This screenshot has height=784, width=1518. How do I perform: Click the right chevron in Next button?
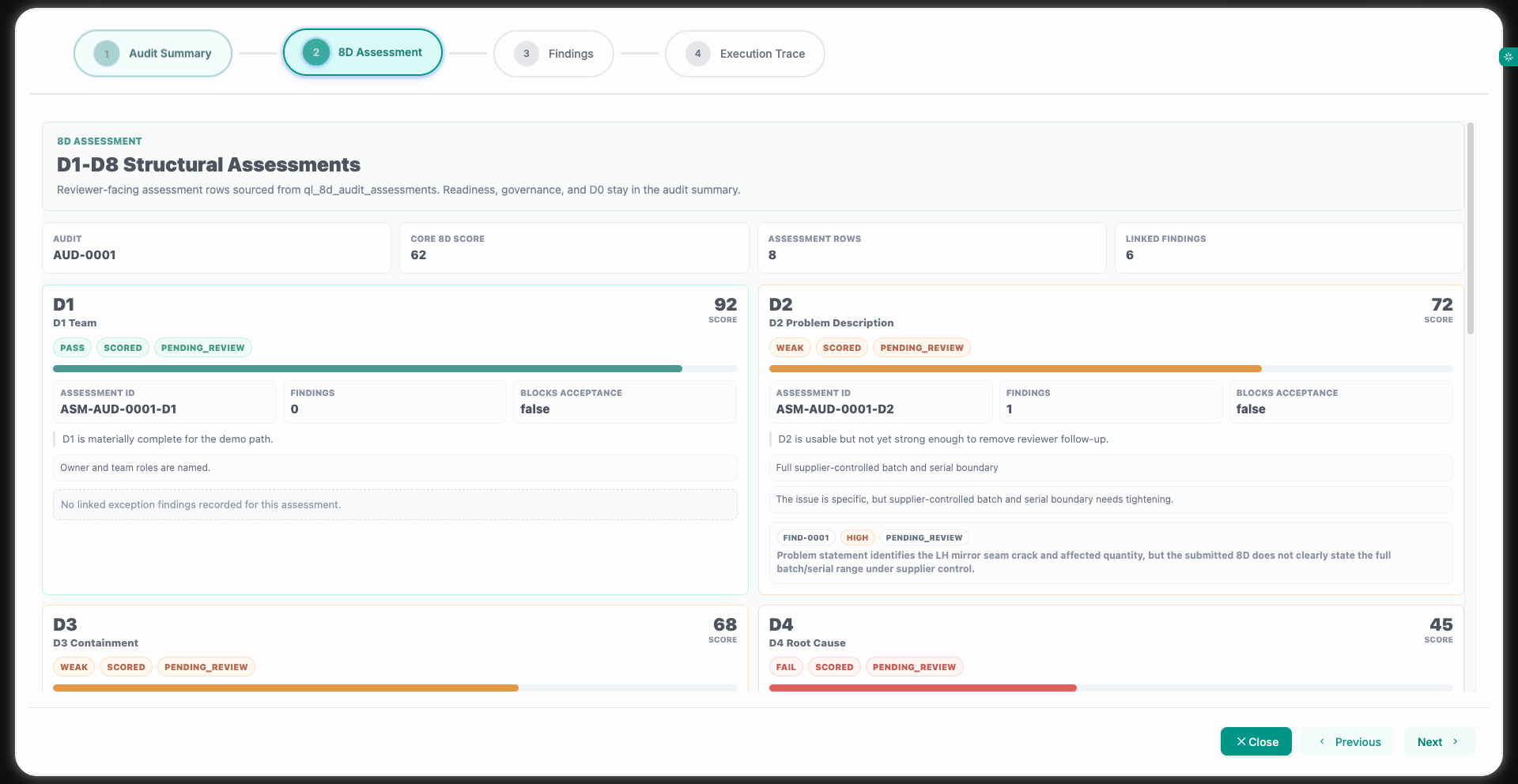point(1455,741)
